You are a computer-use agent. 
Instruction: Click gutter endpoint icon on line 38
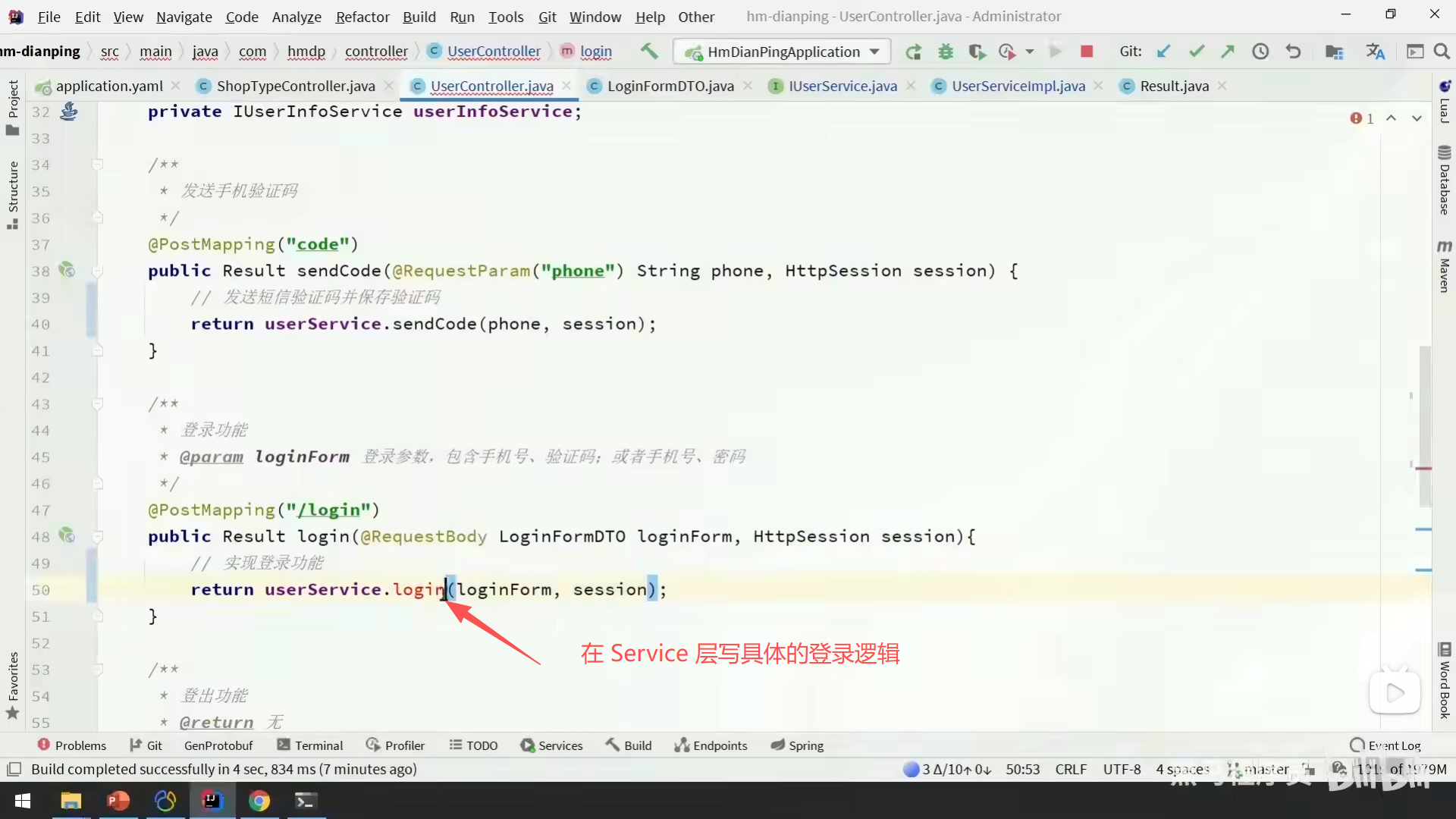point(67,270)
